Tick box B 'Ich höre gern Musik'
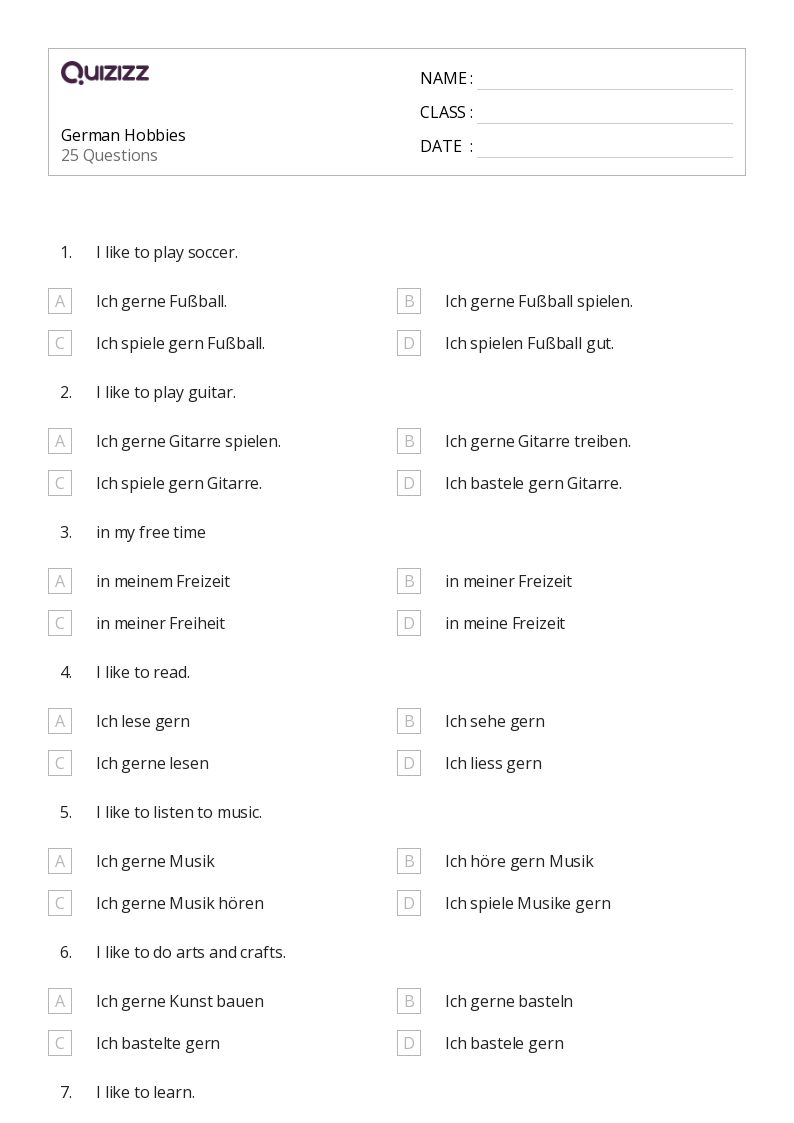This screenshot has width=794, height=1123. pos(409,862)
